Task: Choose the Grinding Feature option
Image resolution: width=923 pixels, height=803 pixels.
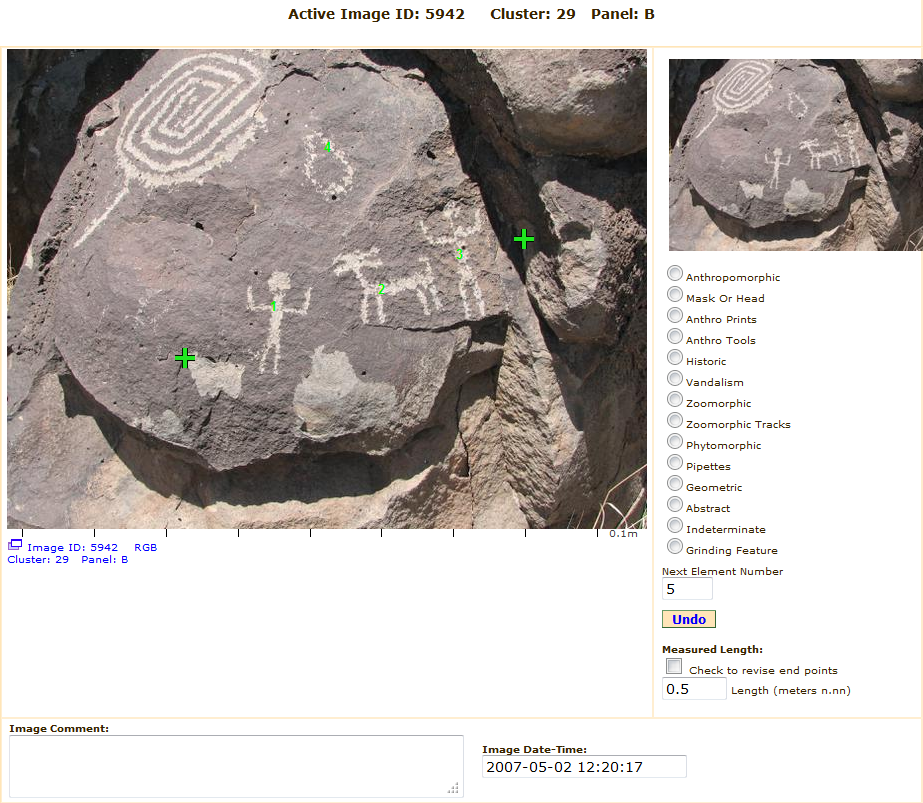Action: 676,547
